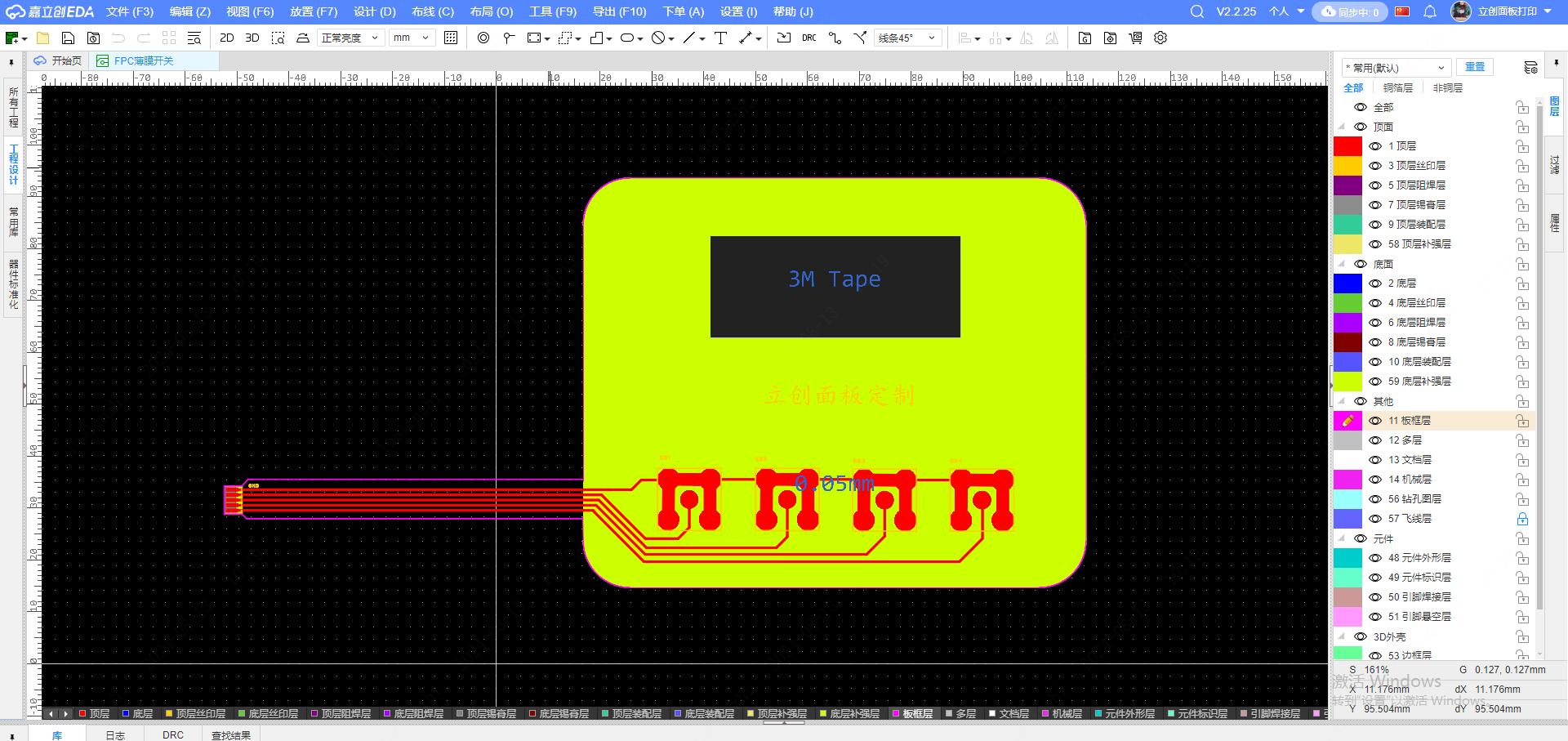Open the 线条45° routing angle dropdown
The image size is (1568, 741).
(x=908, y=38)
